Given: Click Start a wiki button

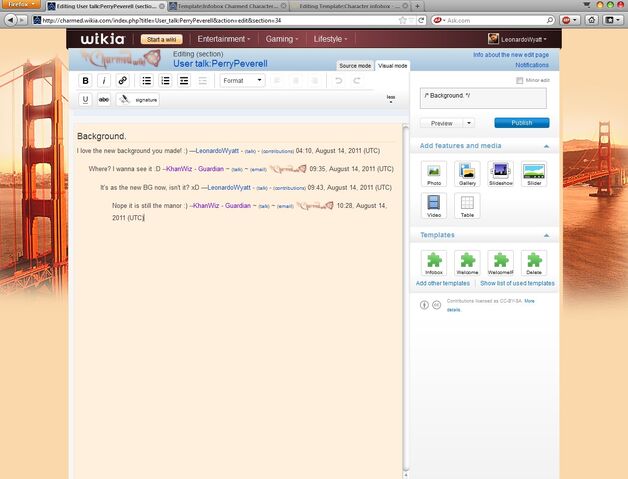Looking at the screenshot, I should 161,39.
